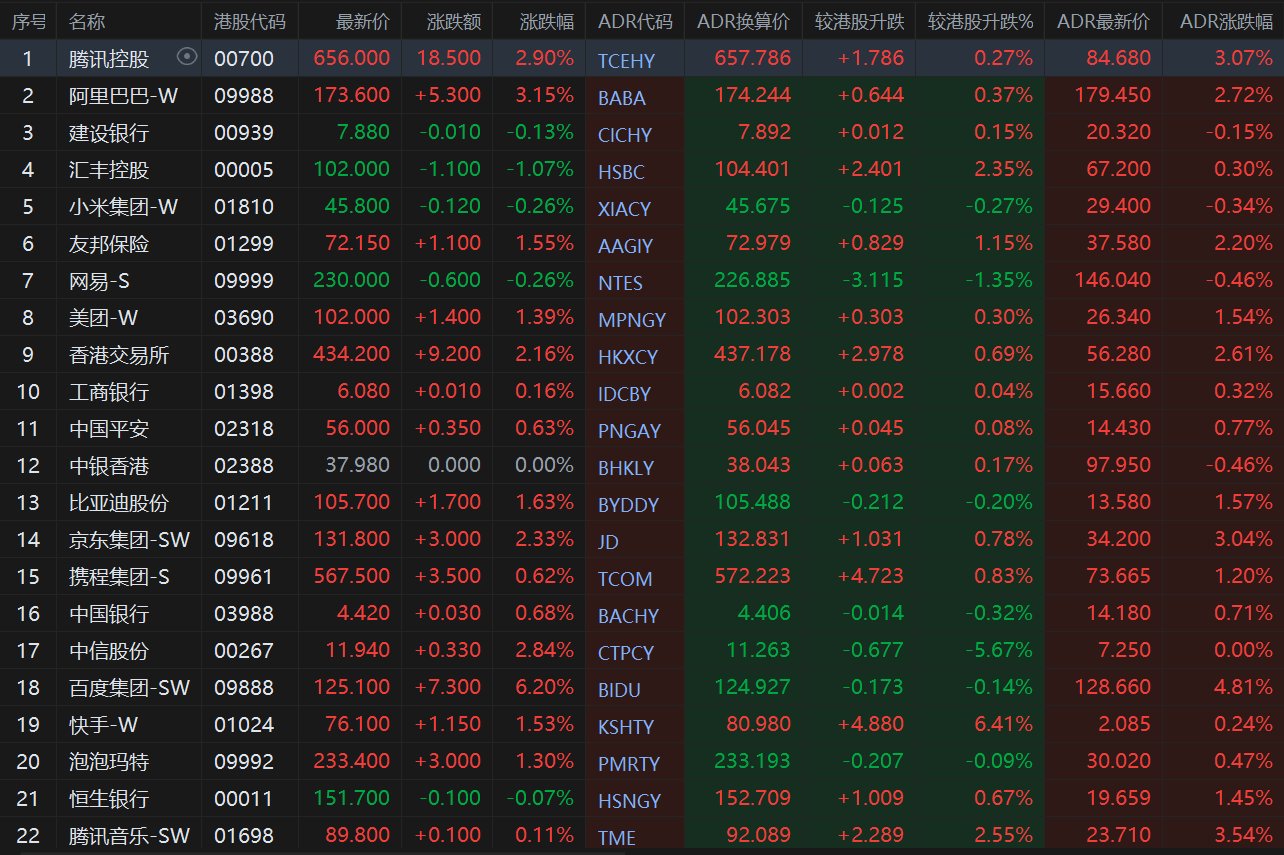Click the circle icon beside 腾讯控股
This screenshot has height=855, width=1284.
click(x=186, y=58)
